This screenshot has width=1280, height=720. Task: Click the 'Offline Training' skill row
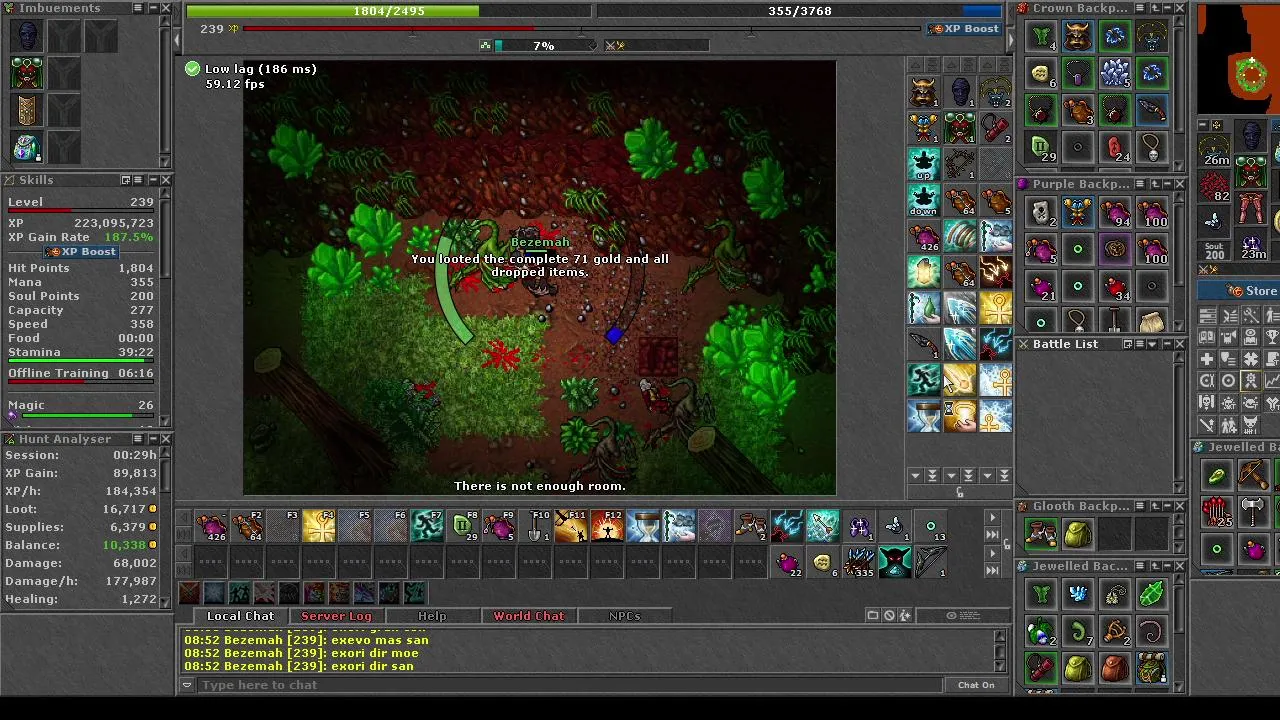[81, 373]
